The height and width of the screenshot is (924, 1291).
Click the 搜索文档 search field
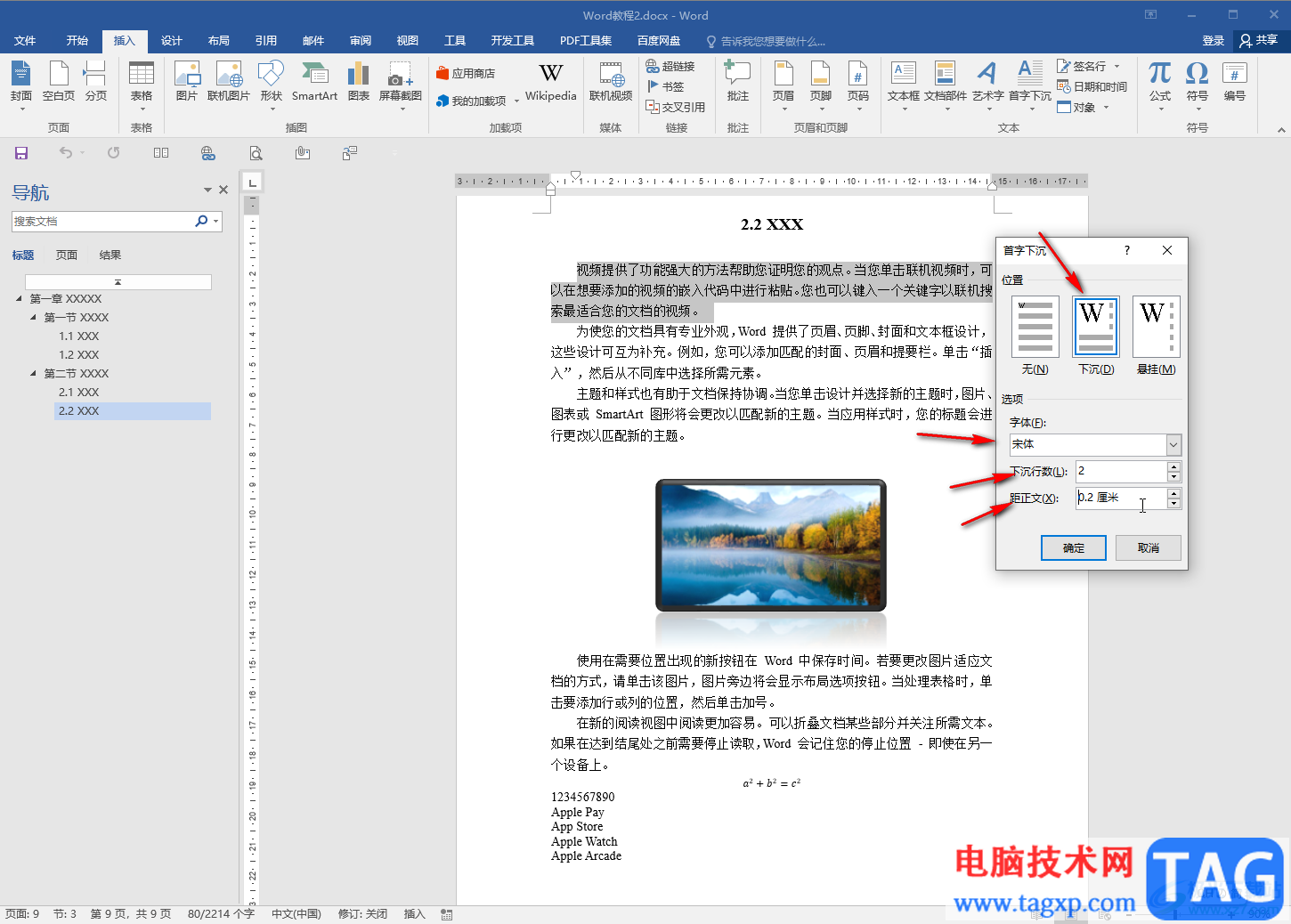[x=102, y=222]
